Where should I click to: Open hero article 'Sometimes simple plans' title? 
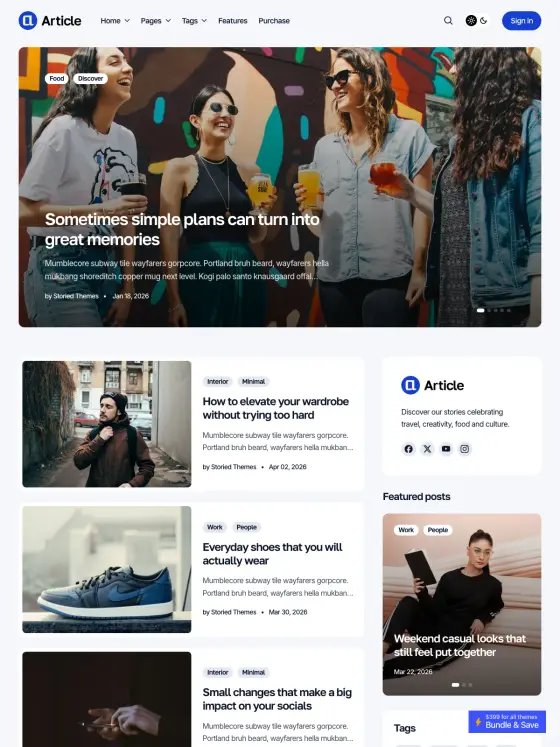pos(182,229)
